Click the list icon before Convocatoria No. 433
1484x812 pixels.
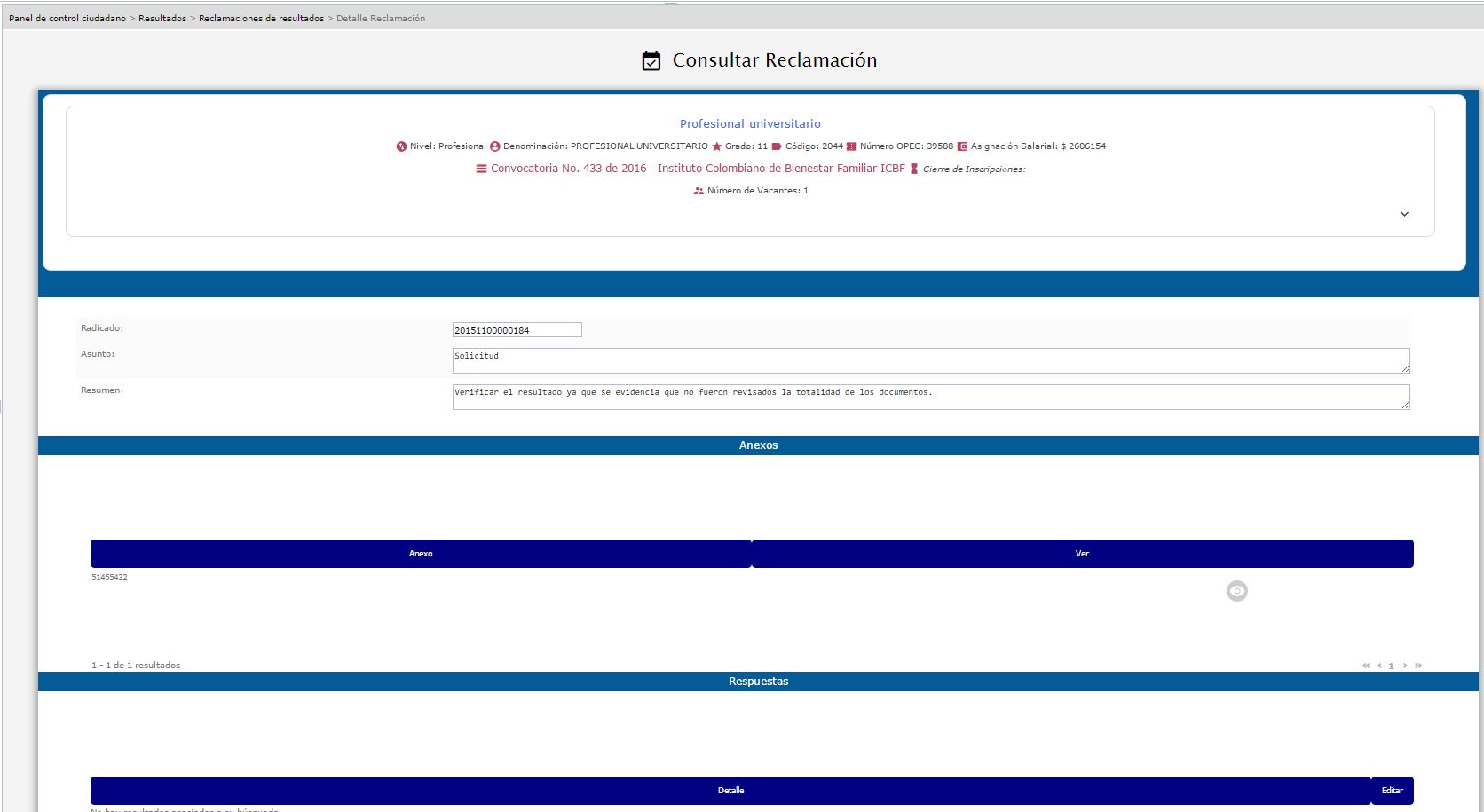tap(481, 169)
